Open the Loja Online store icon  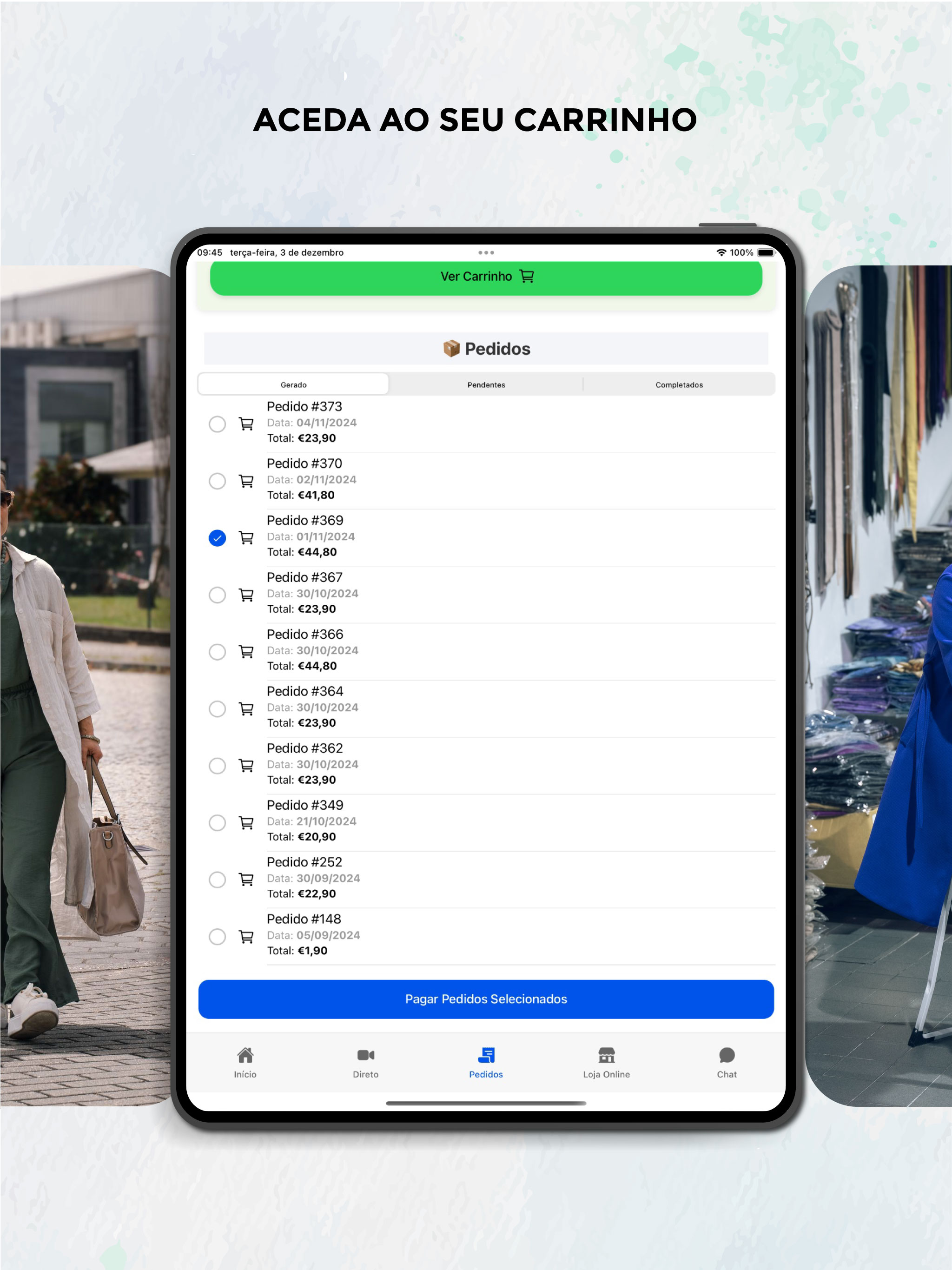(606, 1055)
